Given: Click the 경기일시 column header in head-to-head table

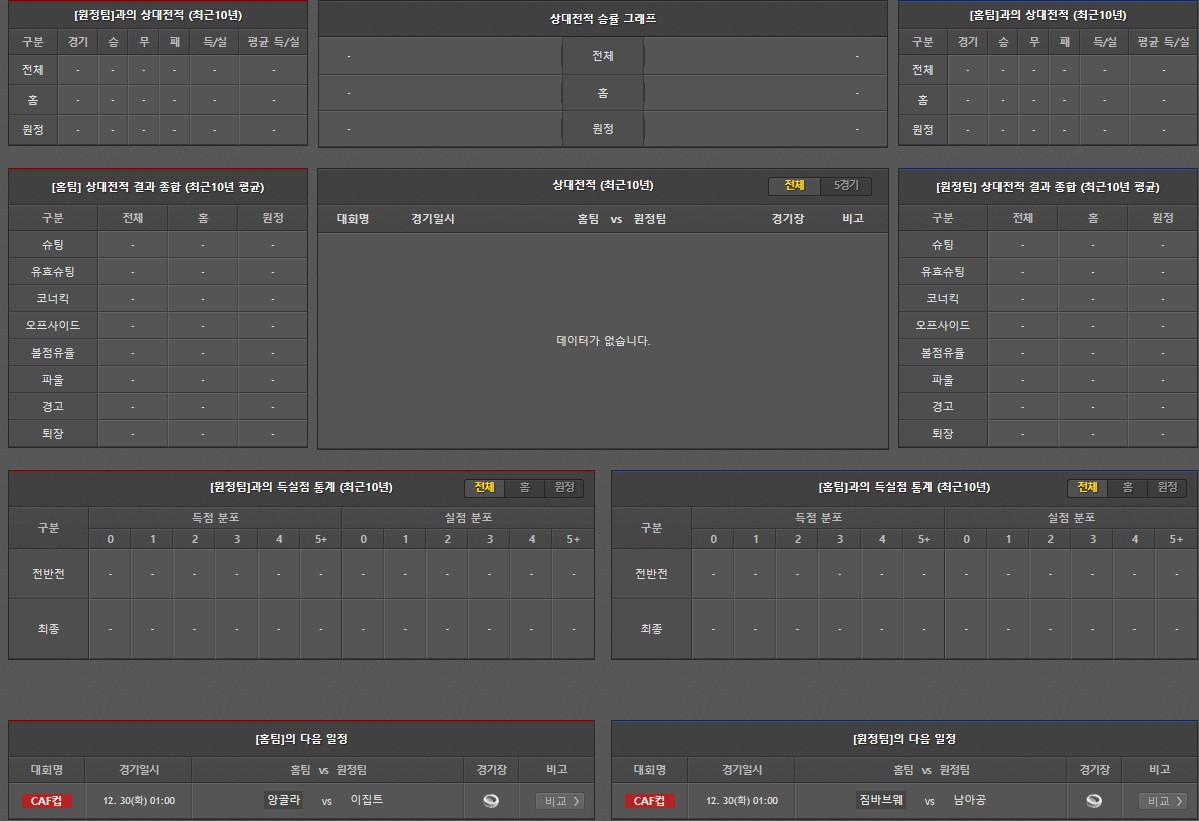Looking at the screenshot, I should (432, 218).
